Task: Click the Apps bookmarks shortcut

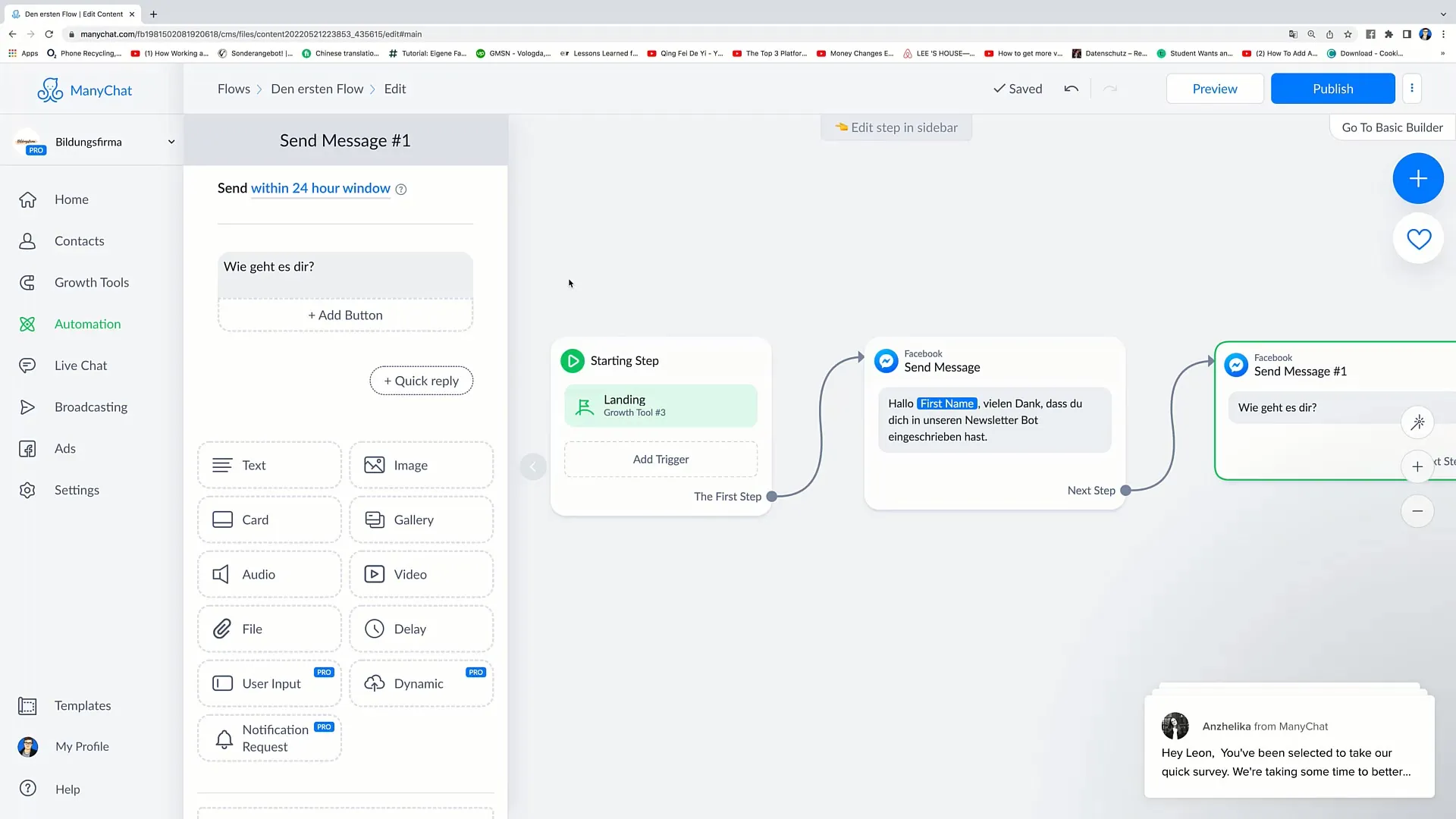Action: tap(24, 54)
